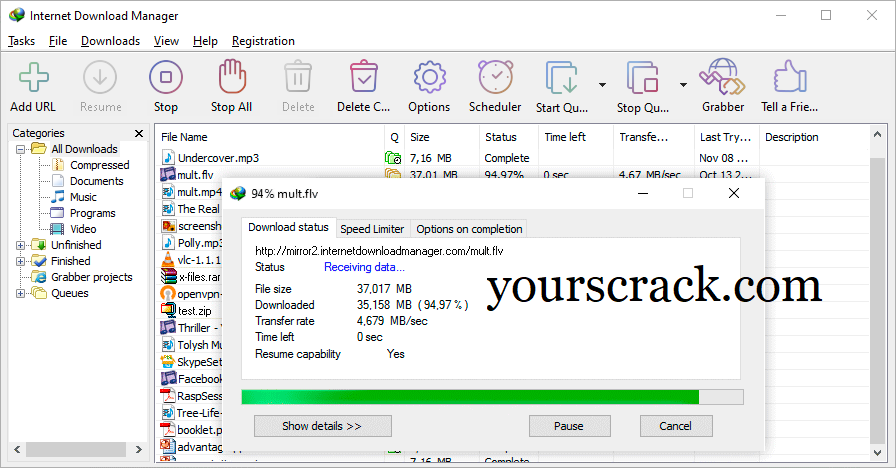The image size is (896, 468).
Task: Open the Help menu
Action: (205, 41)
